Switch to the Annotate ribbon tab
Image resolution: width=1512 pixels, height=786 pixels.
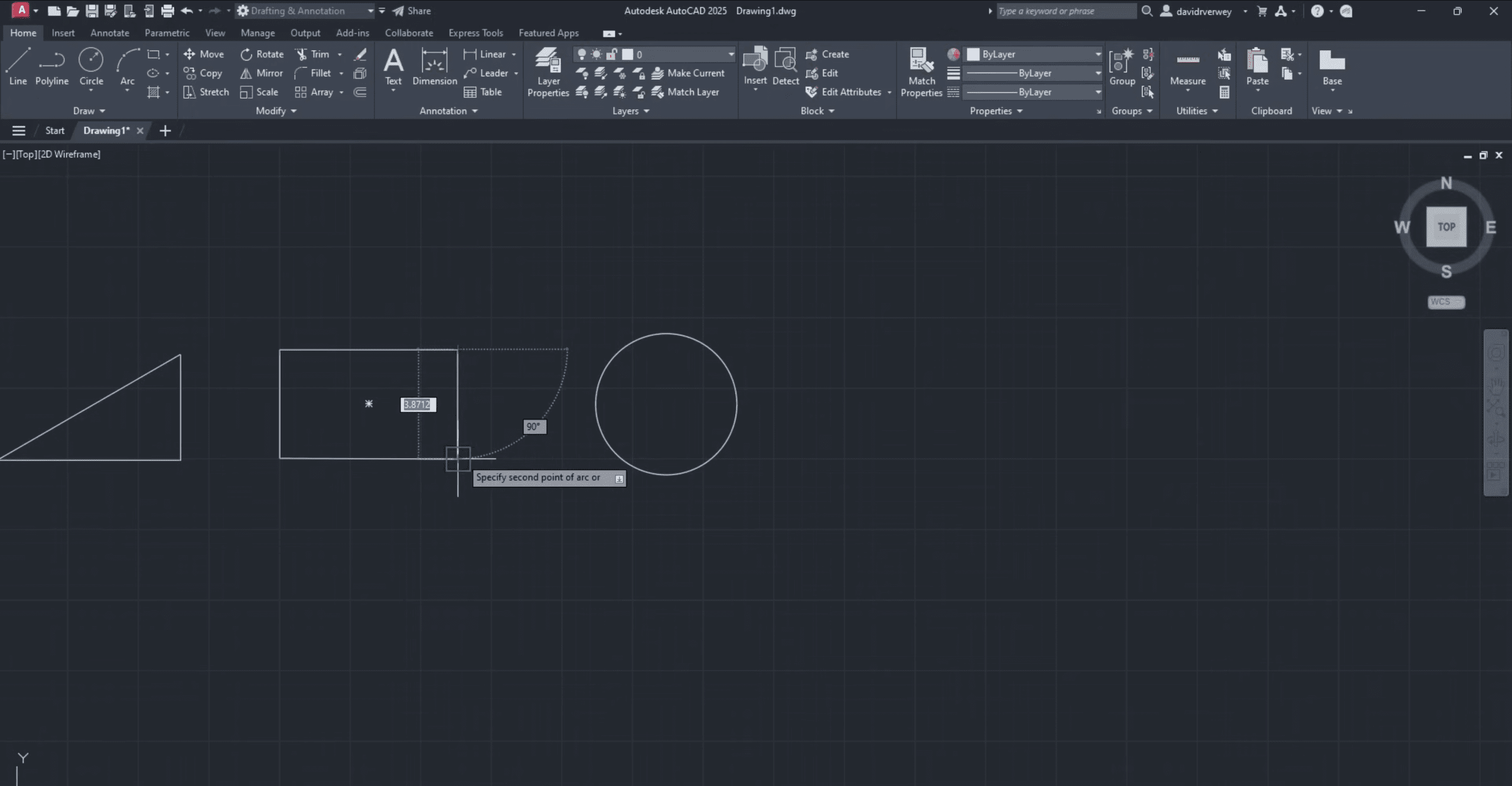109,33
